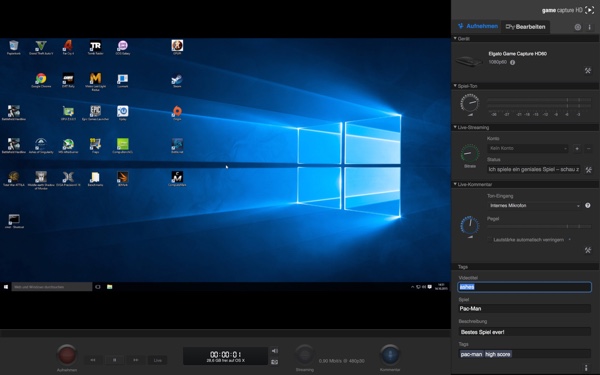Jump to Live in playback controls
Image resolution: width=600 pixels, height=375 pixels.
[x=157, y=360]
